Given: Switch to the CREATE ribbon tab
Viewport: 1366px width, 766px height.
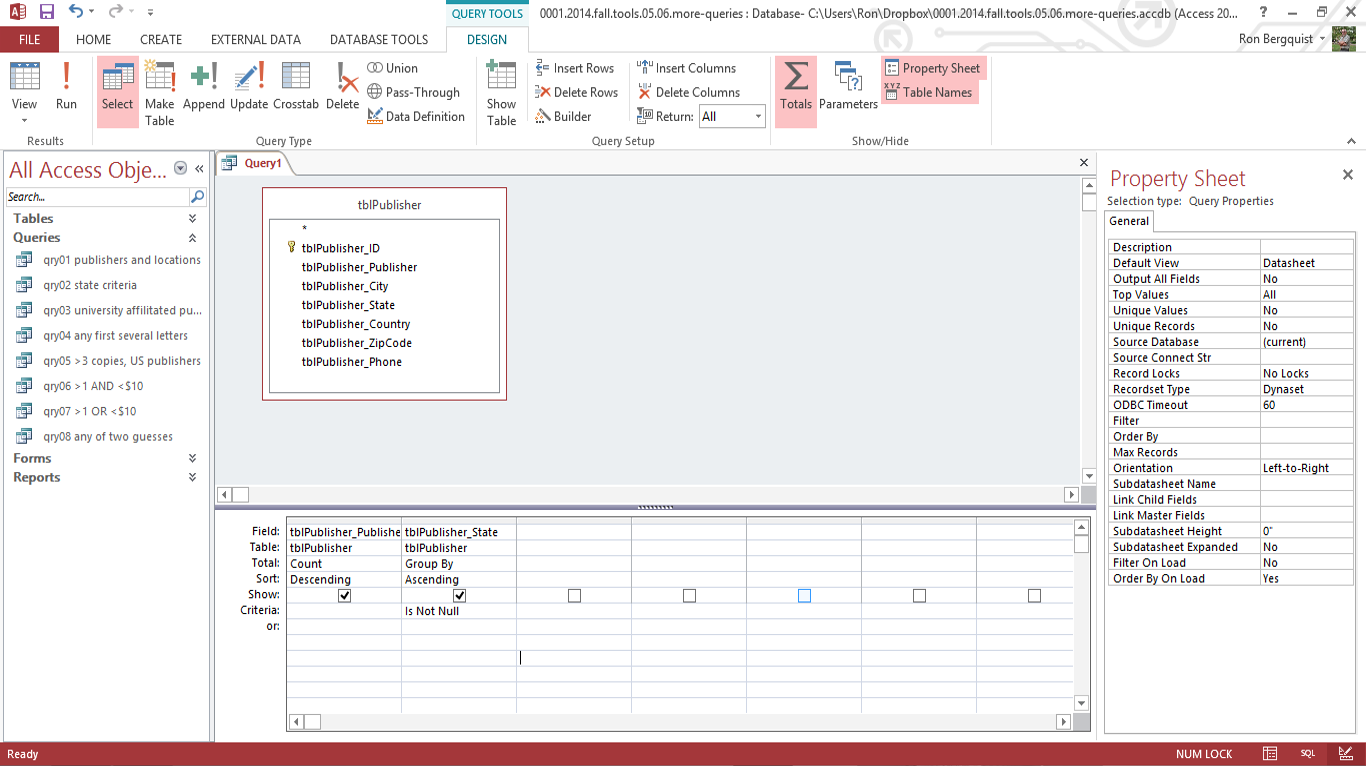Looking at the screenshot, I should (x=161, y=40).
